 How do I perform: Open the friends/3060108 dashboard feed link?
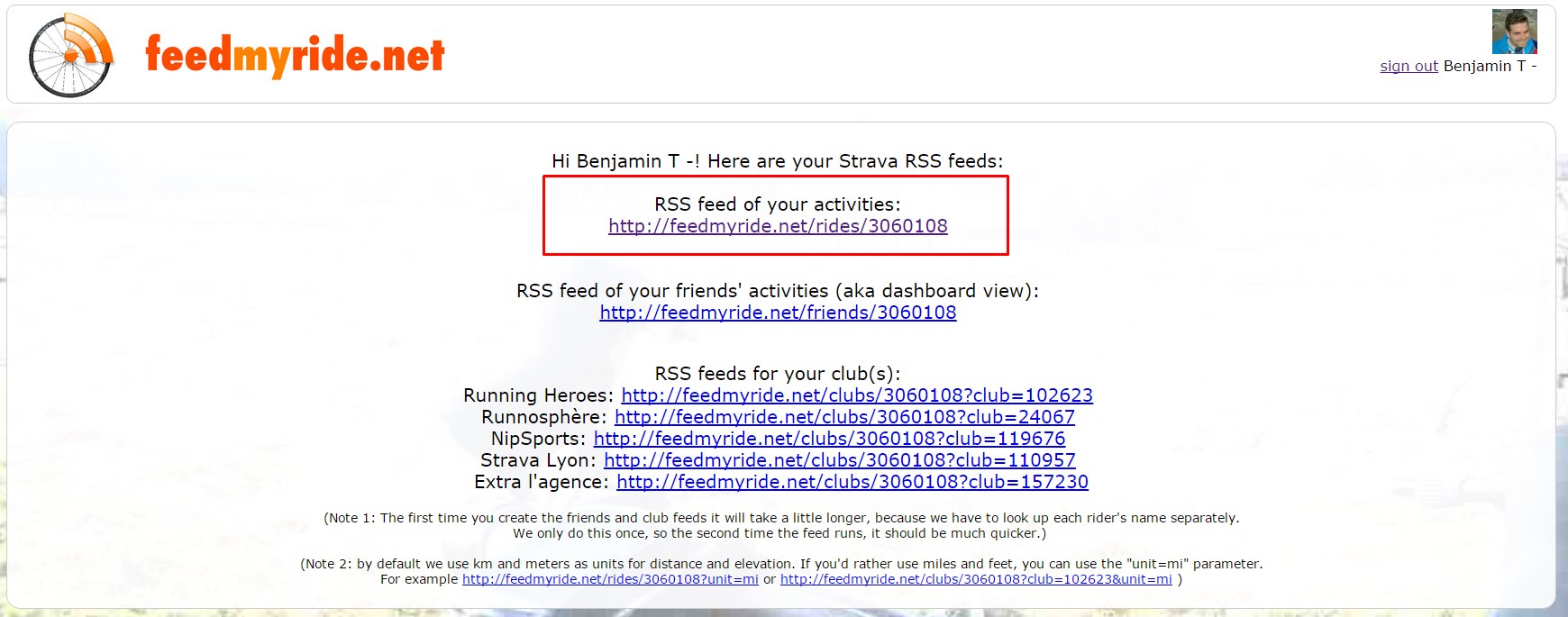(778, 313)
